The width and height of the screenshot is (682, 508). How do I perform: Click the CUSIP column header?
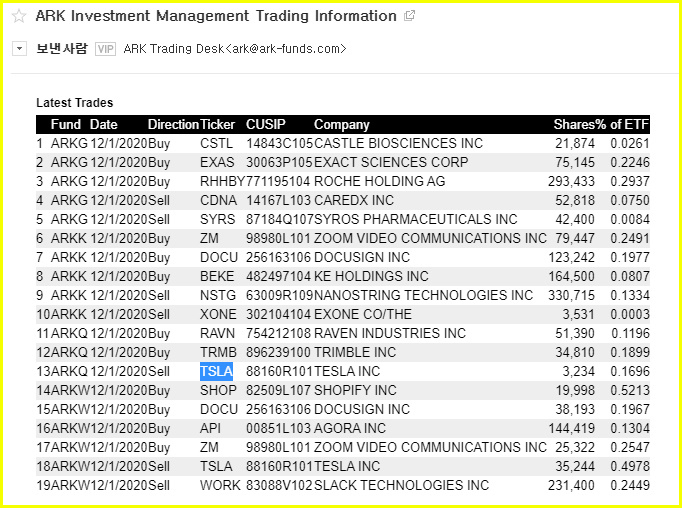[x=266, y=124]
